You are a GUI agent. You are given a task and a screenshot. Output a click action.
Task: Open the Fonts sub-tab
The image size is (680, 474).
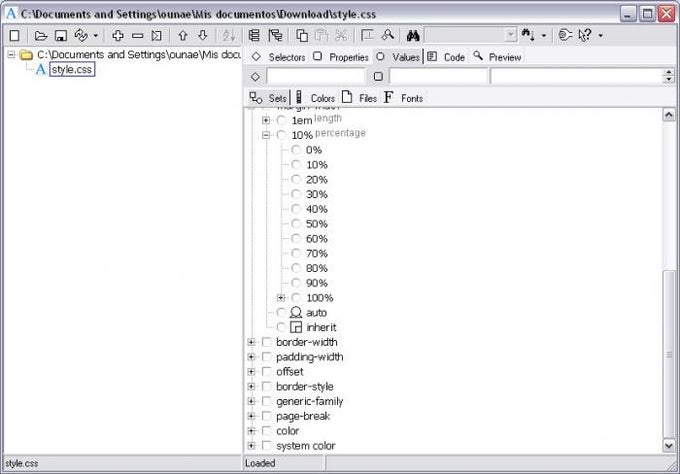[x=403, y=98]
